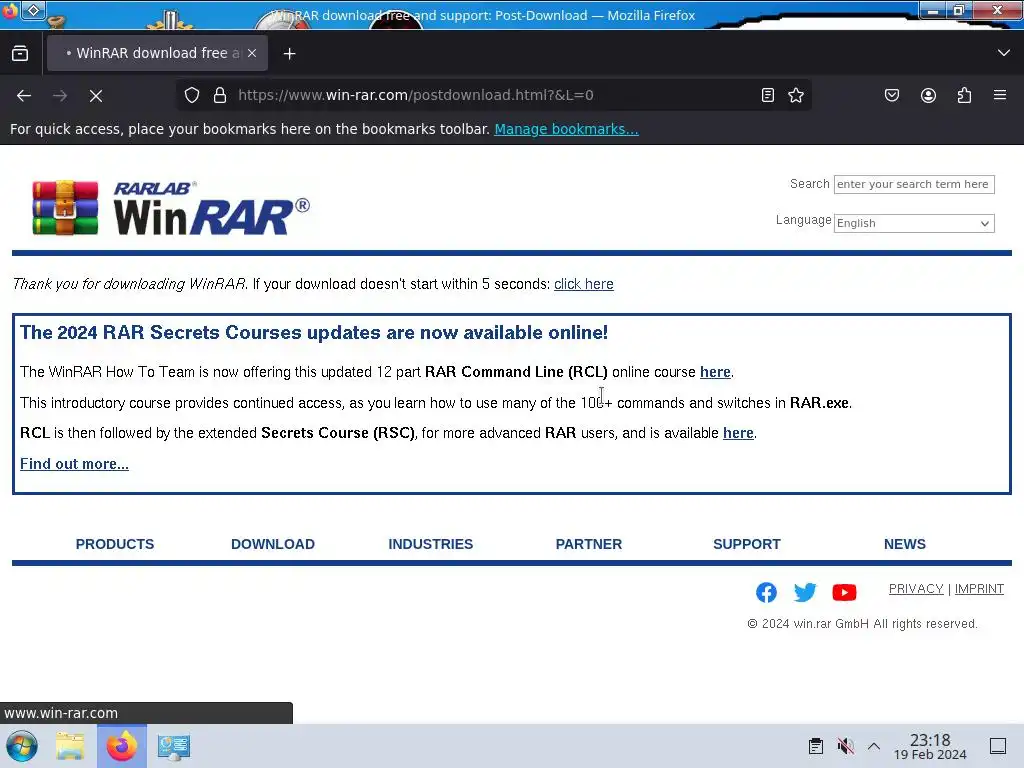Open the SUPPORT menu
The width and height of the screenshot is (1024, 768).
[746, 544]
